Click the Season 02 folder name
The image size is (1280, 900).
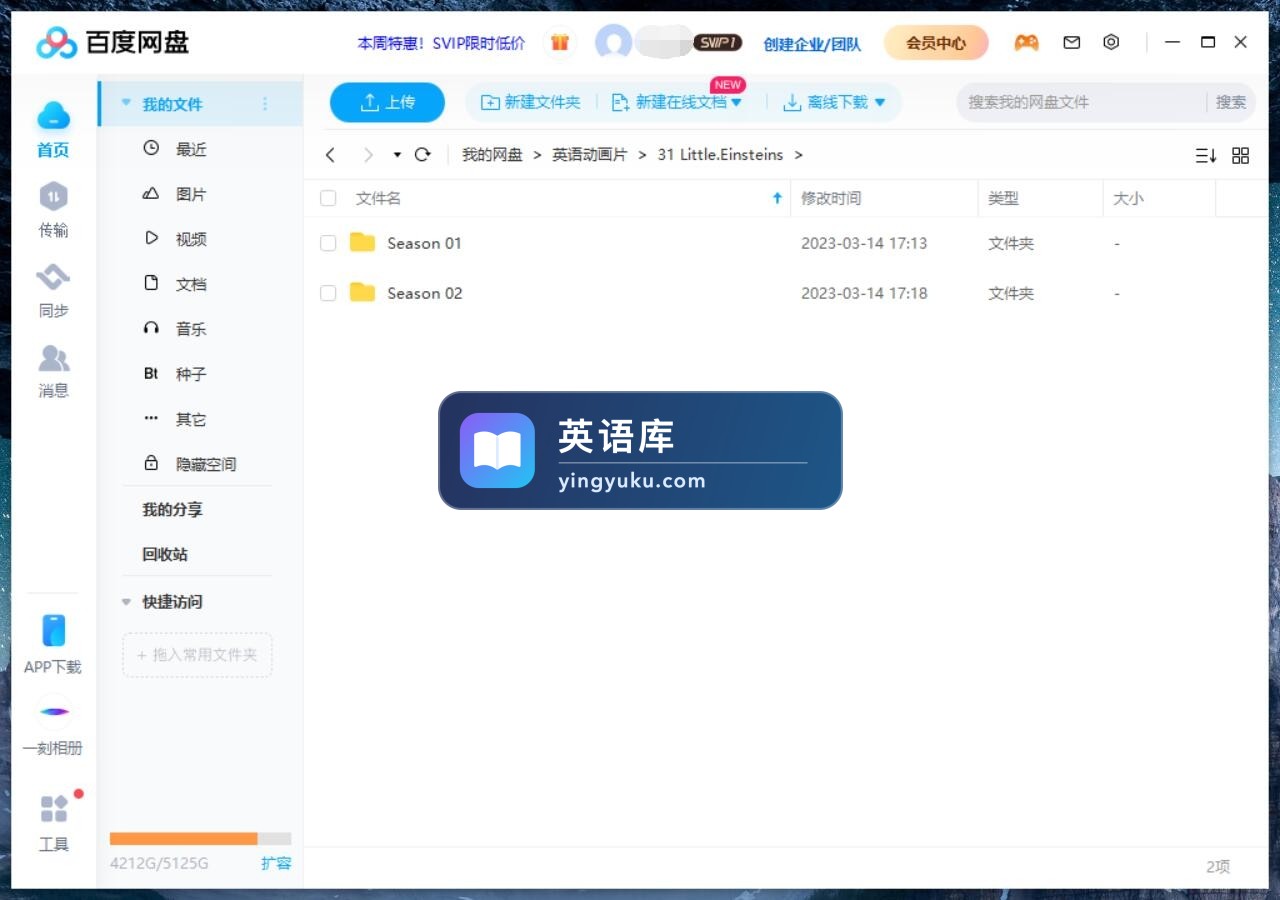[425, 293]
